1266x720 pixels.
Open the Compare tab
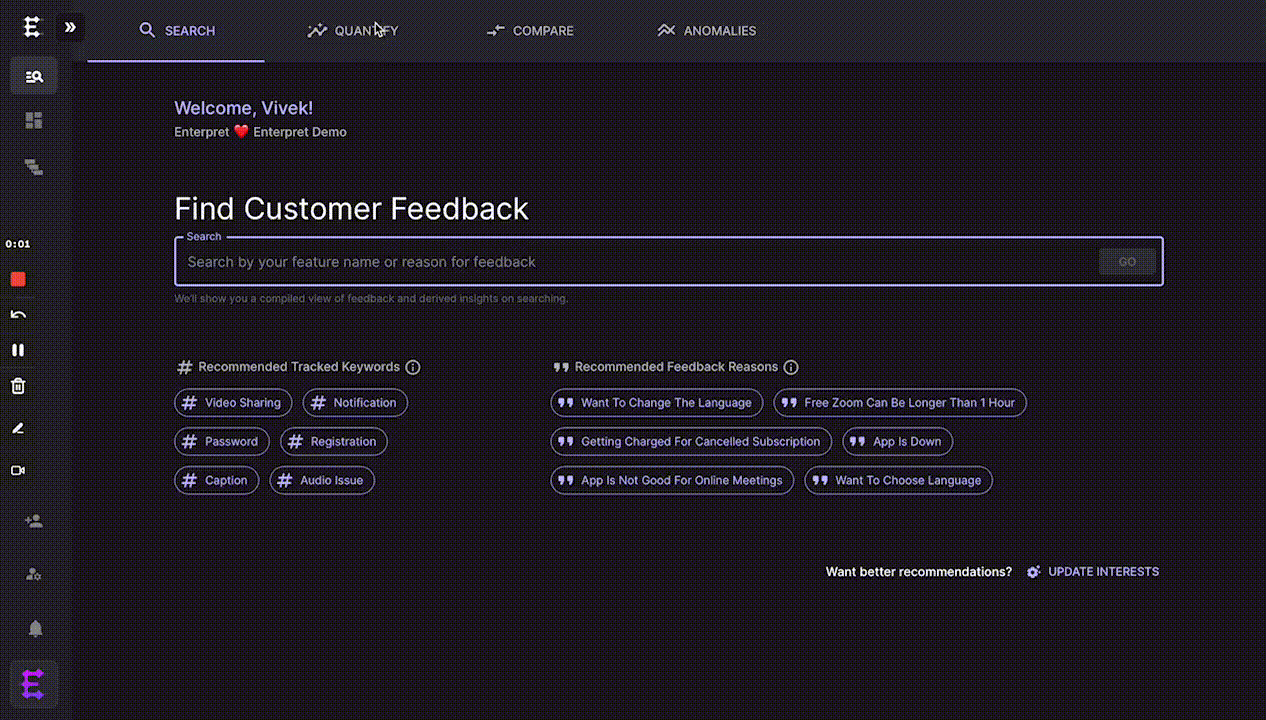click(x=530, y=31)
